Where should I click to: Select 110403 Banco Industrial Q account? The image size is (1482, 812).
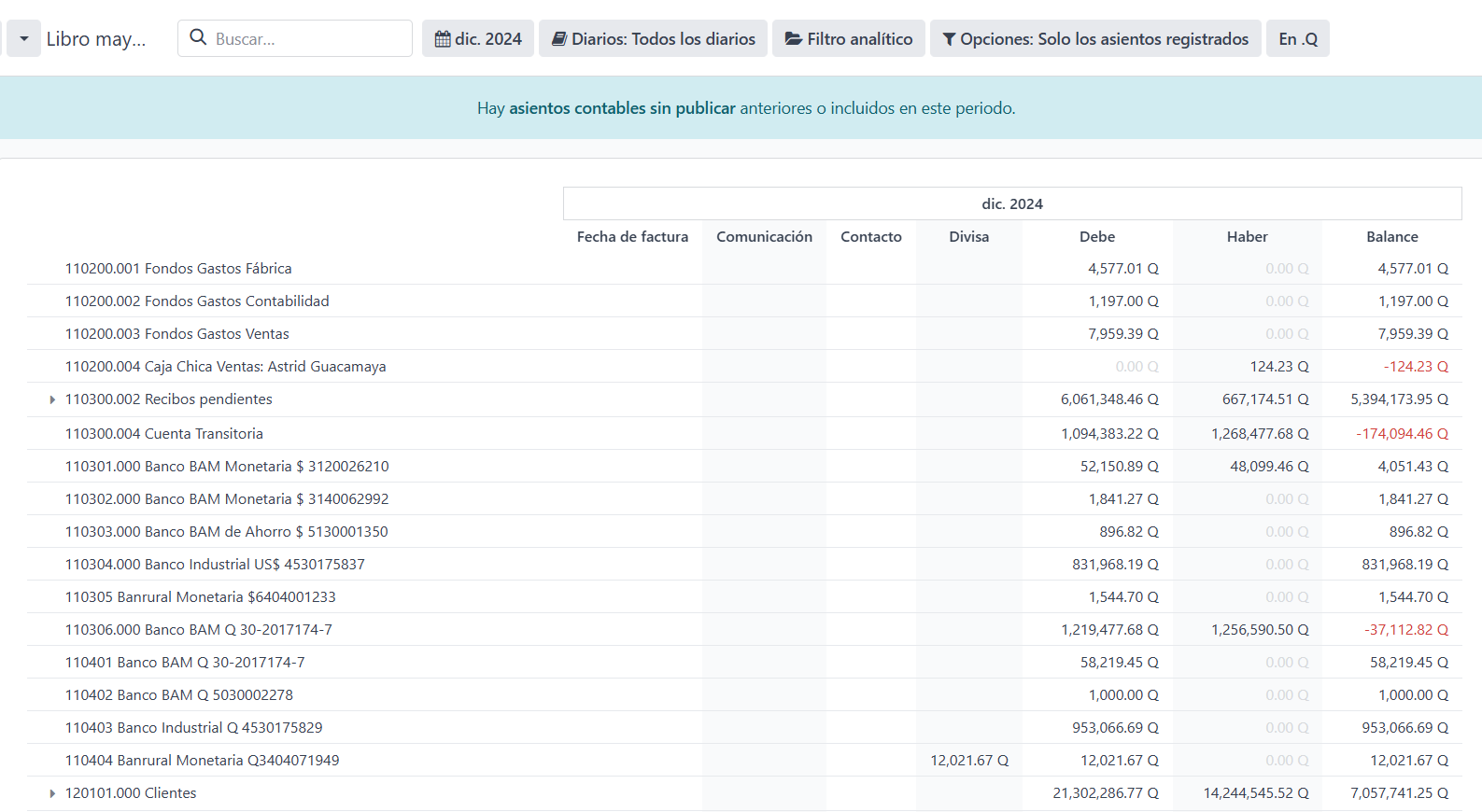tap(194, 728)
